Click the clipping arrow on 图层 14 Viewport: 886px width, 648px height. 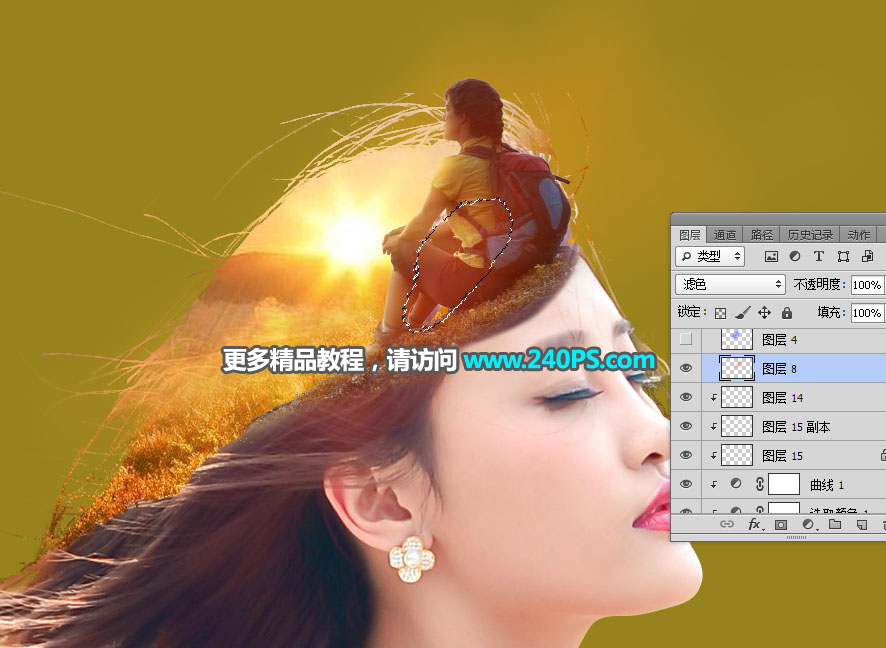click(714, 398)
